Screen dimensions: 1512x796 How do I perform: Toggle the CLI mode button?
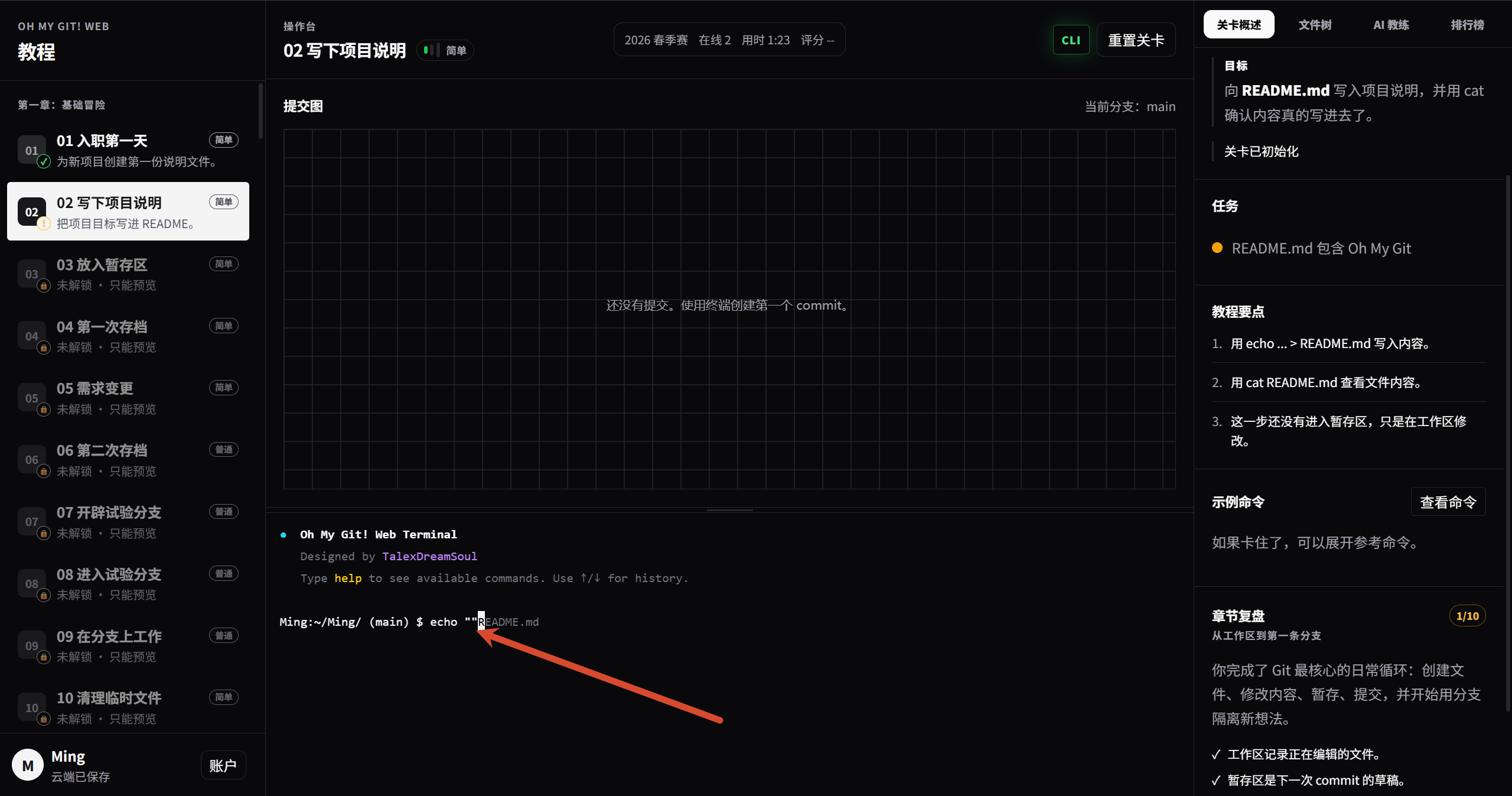(x=1071, y=40)
